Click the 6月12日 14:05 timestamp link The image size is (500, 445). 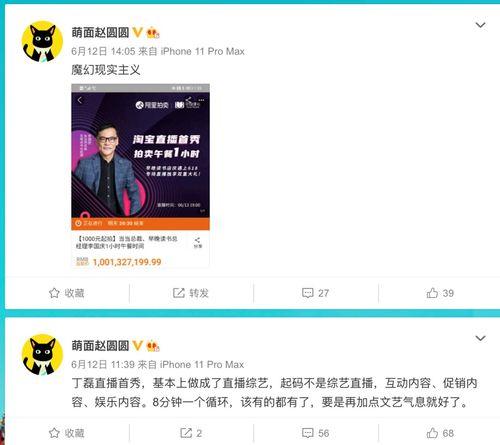[x=103, y=51]
